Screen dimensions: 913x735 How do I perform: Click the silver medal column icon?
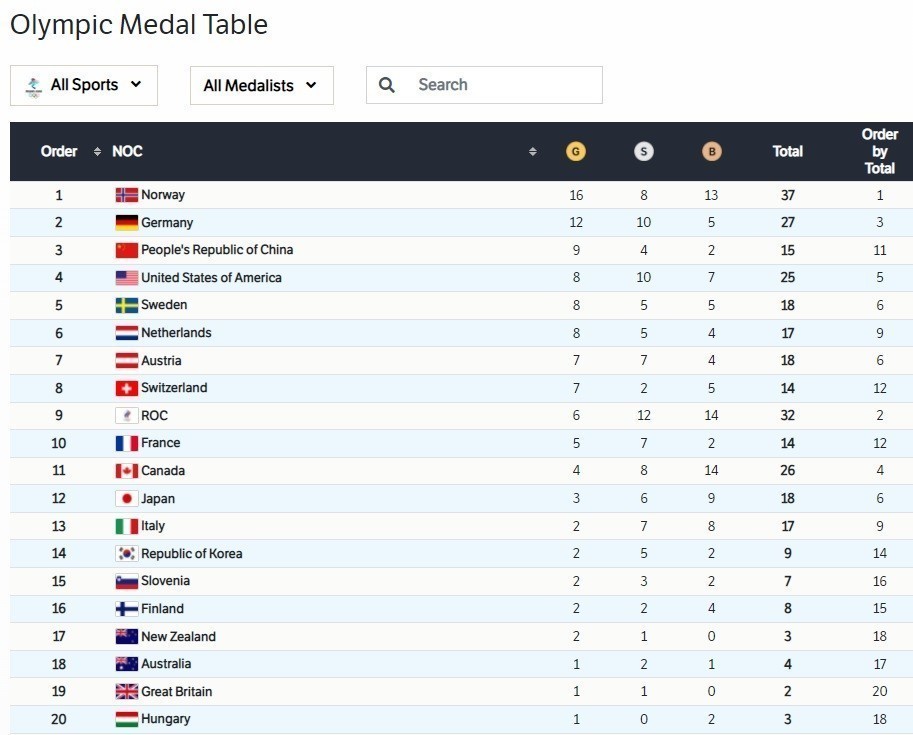tap(643, 152)
